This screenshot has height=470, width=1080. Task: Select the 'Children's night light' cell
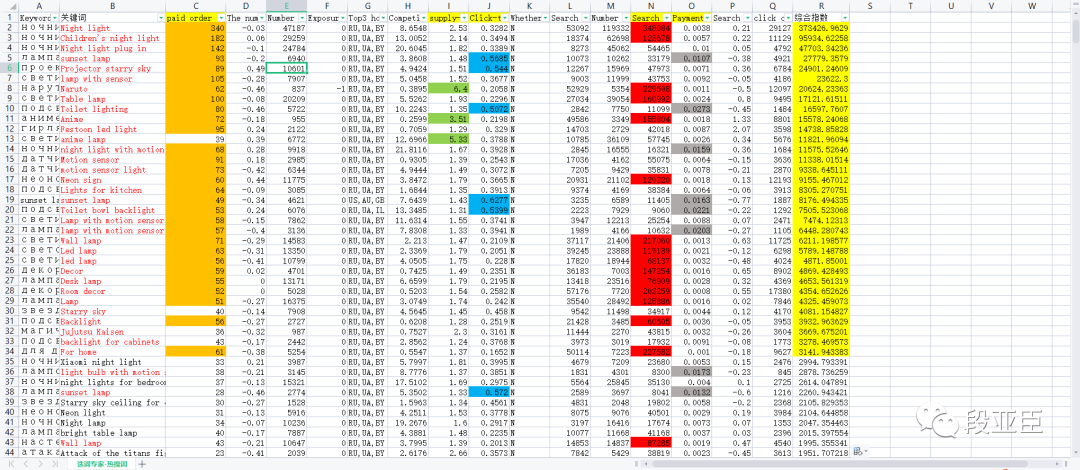tap(112, 38)
